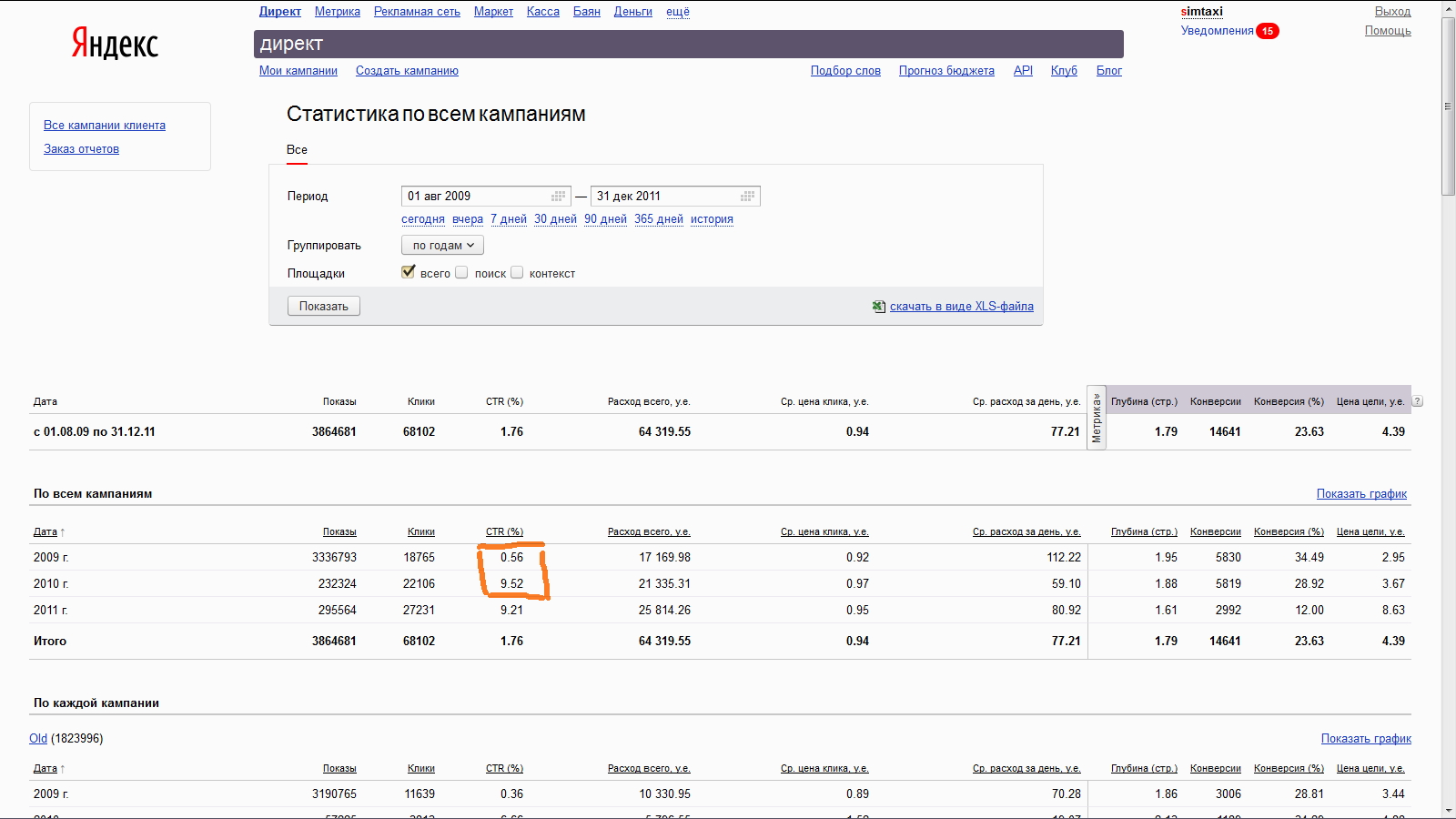Sort all-campaigns table by Ср. цена клика
1456x819 pixels.
click(x=824, y=531)
